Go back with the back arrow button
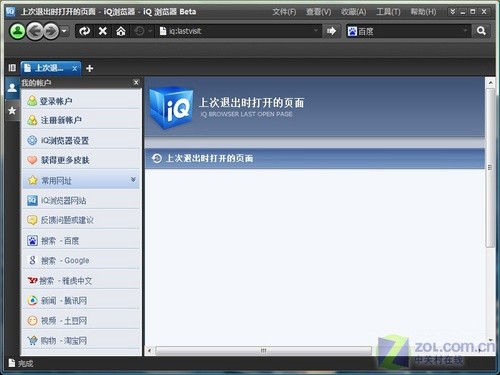500x375 pixels. [x=35, y=31]
